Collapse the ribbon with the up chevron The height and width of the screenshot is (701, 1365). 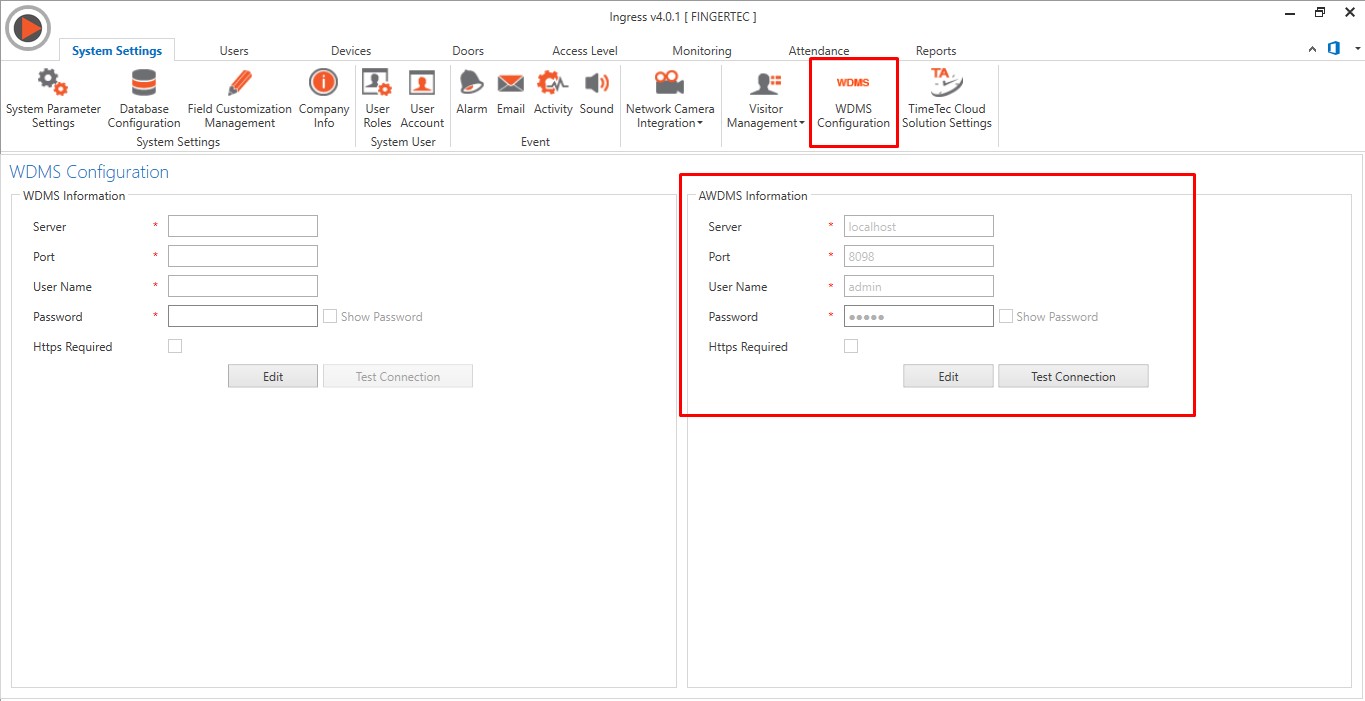point(1313,49)
